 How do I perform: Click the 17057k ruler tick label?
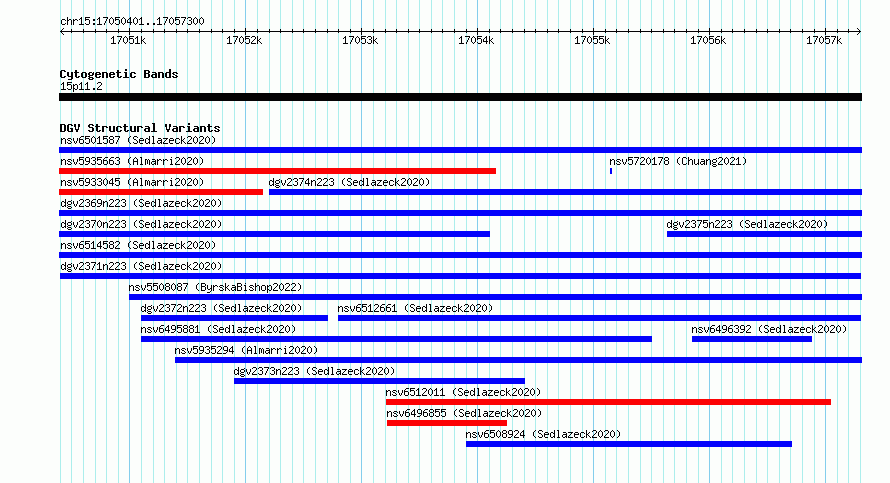(824, 40)
